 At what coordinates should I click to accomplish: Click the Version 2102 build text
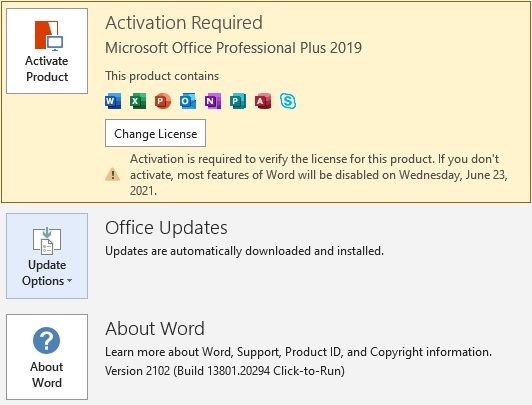[225, 371]
